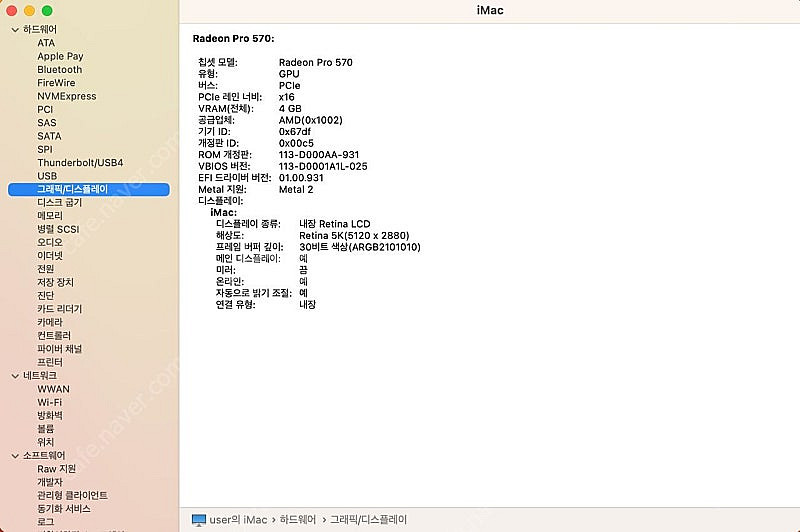
Task: Click the VRAM value '4 GB'
Action: coord(290,108)
